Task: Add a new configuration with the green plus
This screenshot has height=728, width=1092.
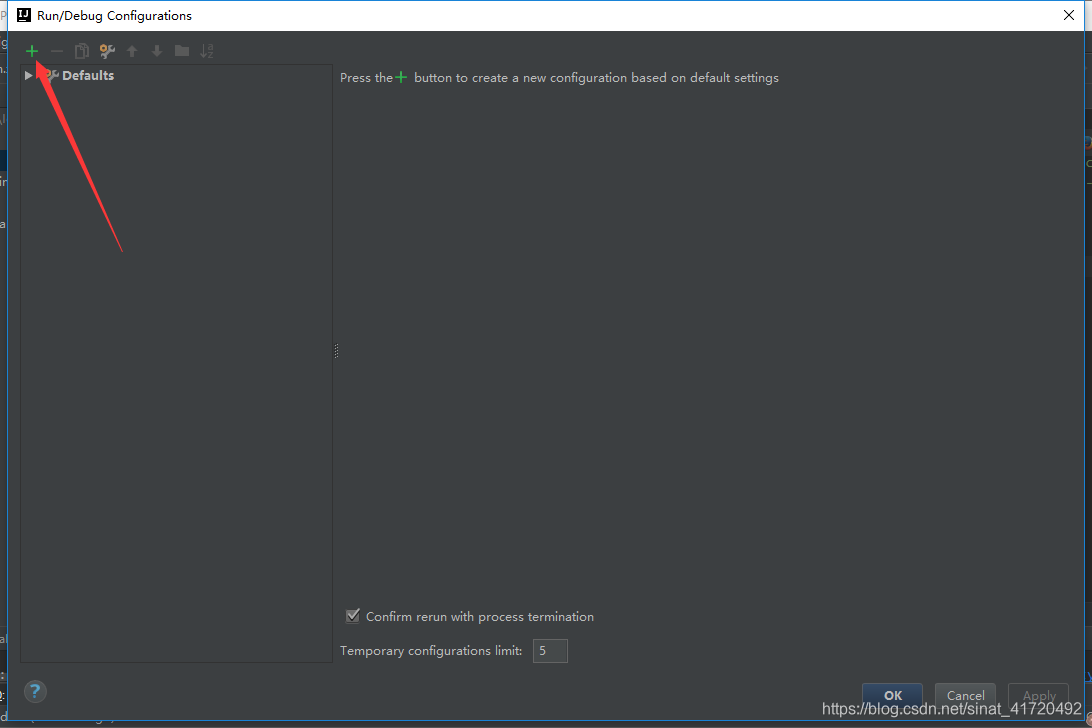Action: tap(32, 51)
